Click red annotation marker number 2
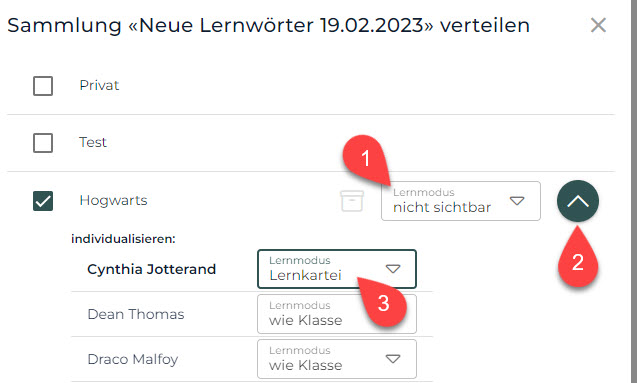Image resolution: width=637 pixels, height=383 pixels. (578, 261)
